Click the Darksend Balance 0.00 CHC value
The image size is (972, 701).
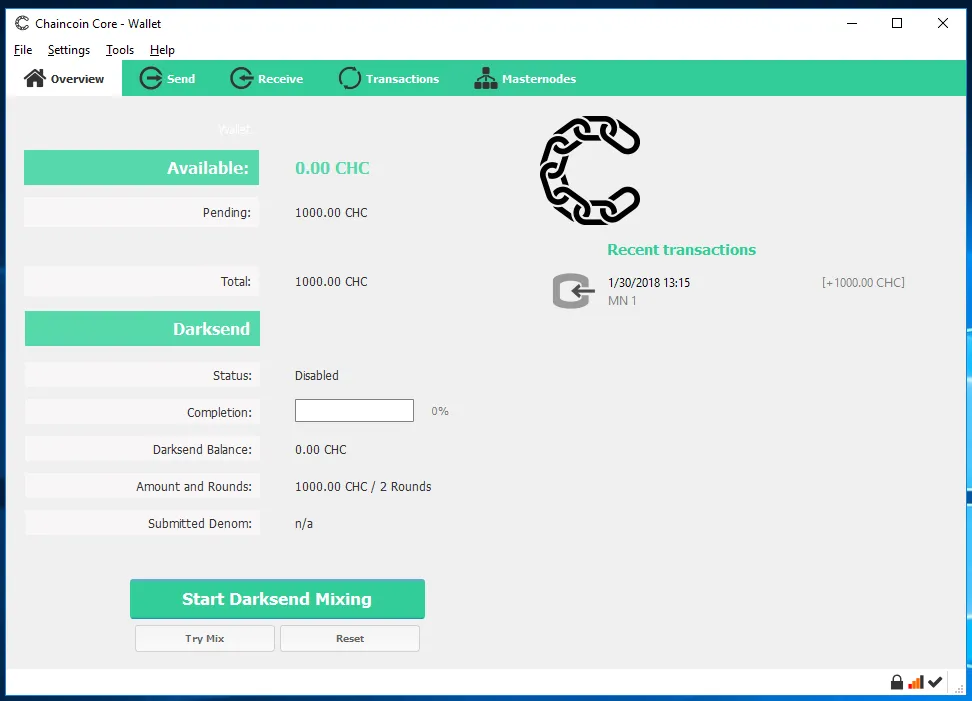pyautogui.click(x=320, y=449)
